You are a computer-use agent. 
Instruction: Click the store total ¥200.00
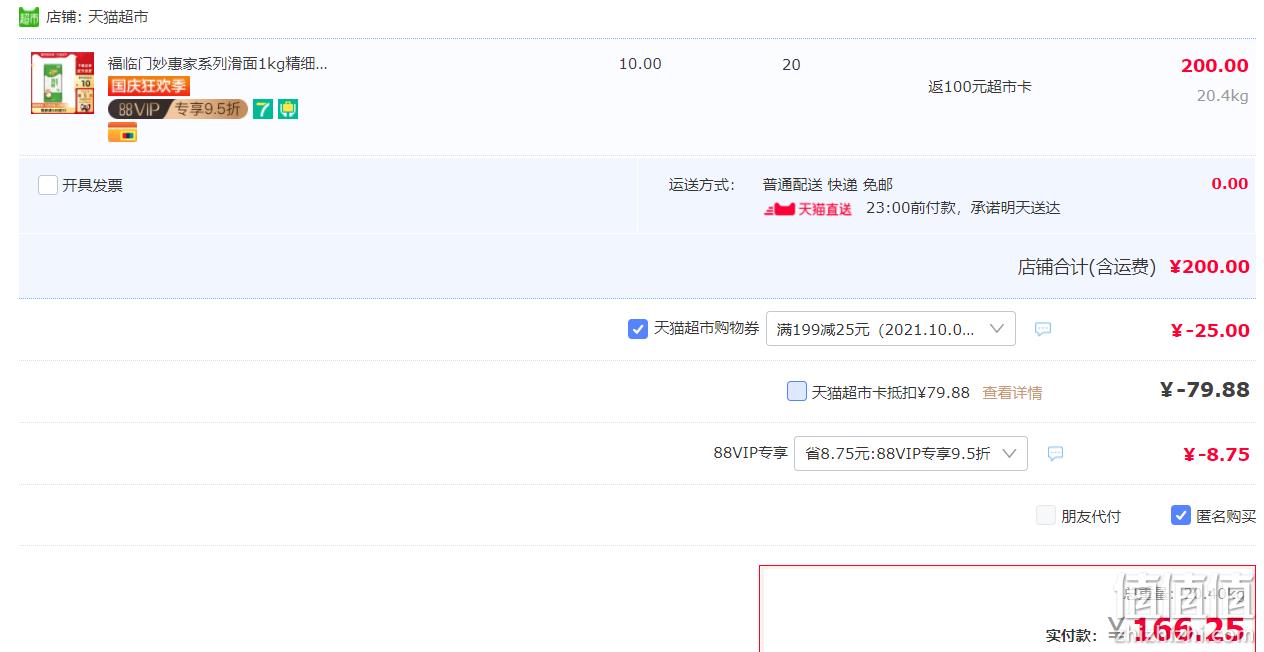1209,267
